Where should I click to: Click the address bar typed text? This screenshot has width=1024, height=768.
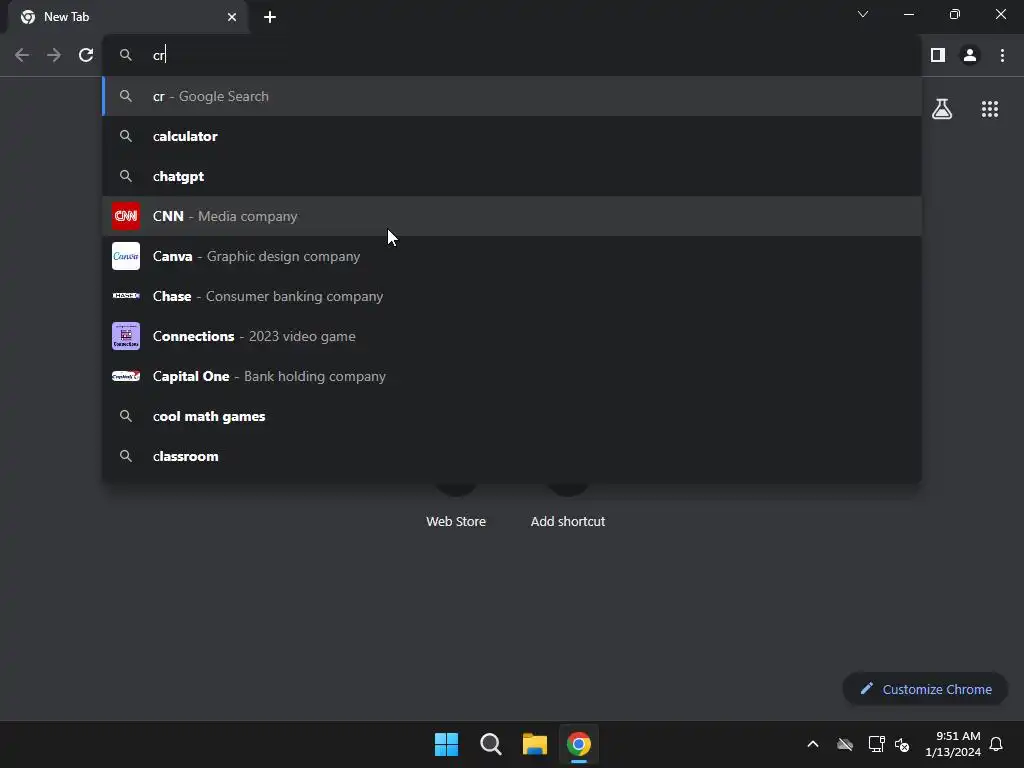coord(159,56)
